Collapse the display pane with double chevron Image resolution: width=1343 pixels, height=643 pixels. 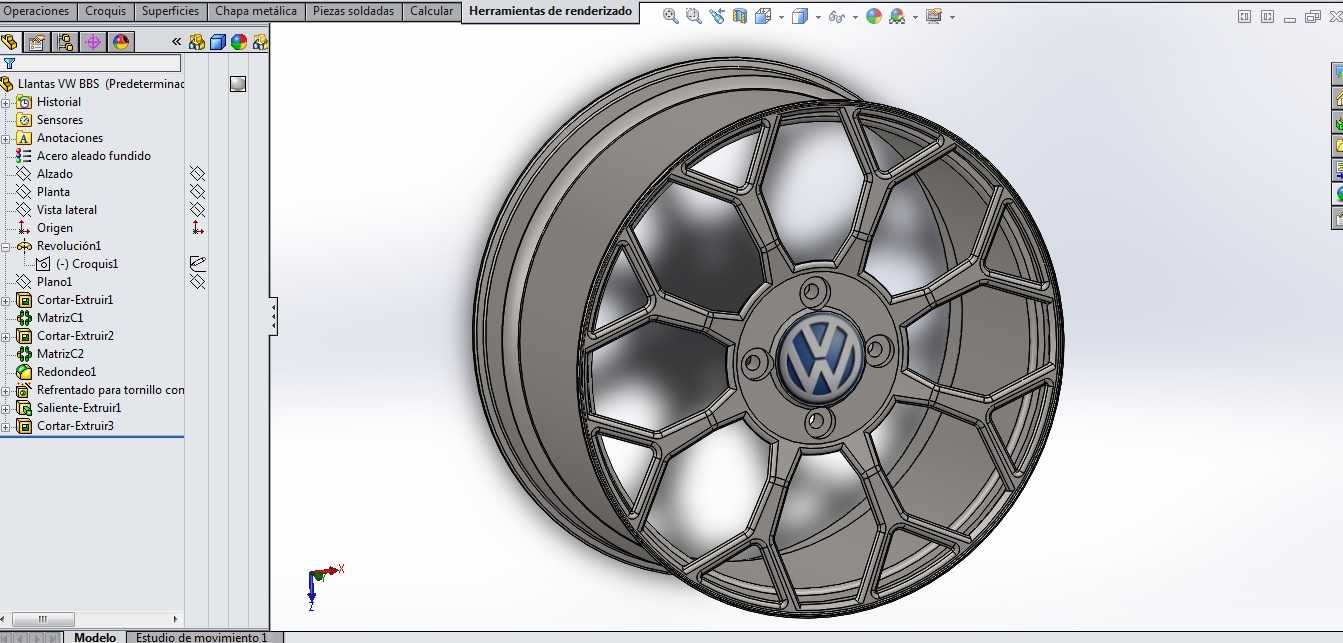177,42
